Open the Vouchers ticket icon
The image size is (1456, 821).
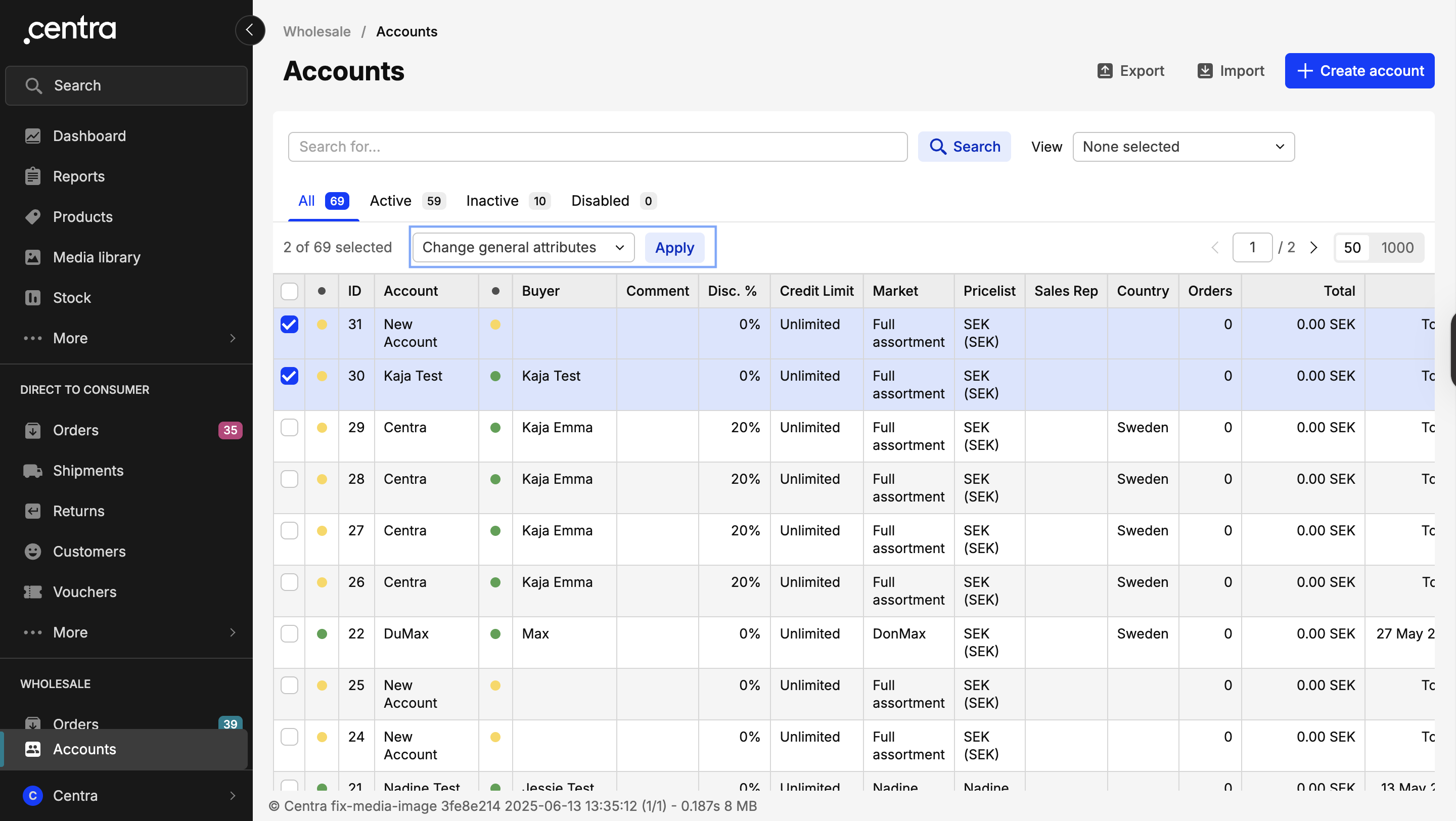pos(33,591)
